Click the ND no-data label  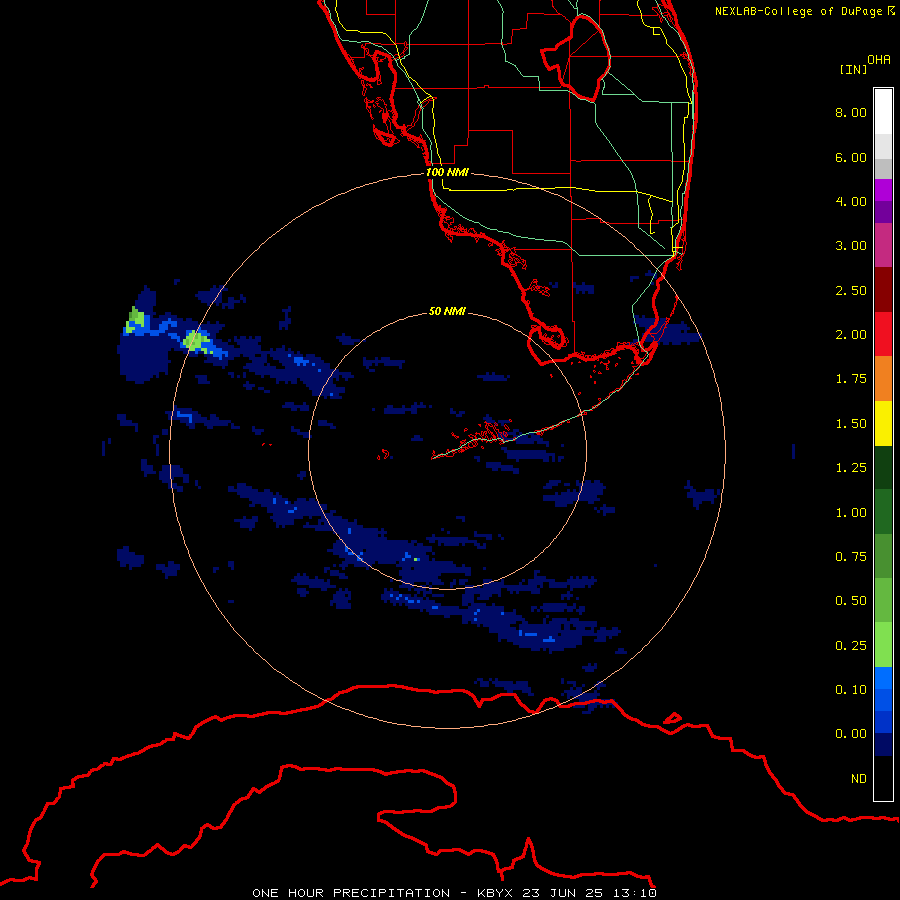pyautogui.click(x=859, y=779)
